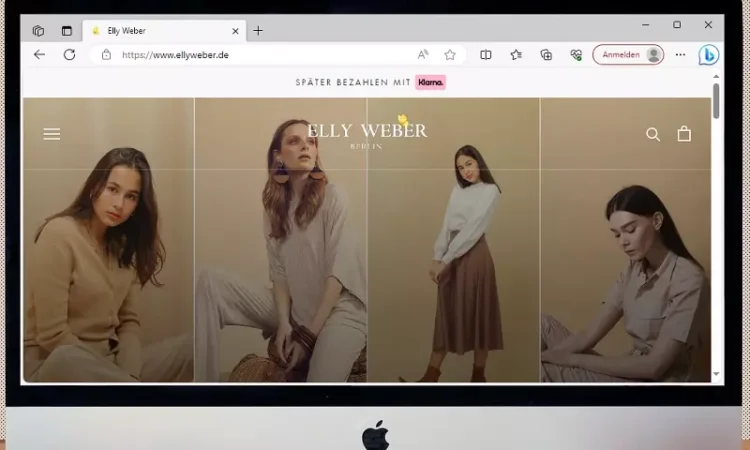The width and height of the screenshot is (750, 450).
Task: Add this page to favorites with the star icon
Action: tap(450, 55)
